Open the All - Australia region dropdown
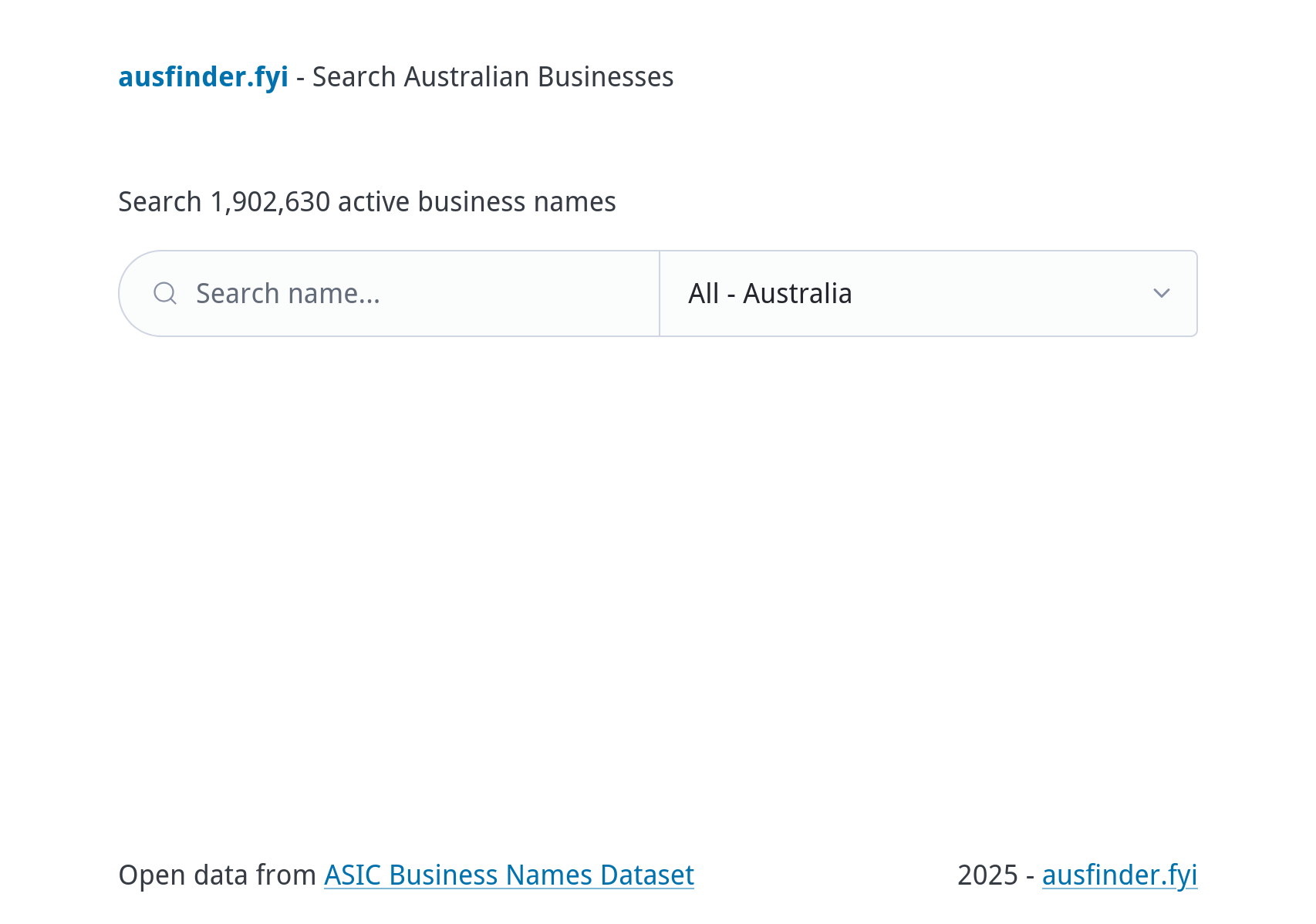Viewport: 1316px width, 924px height. (x=927, y=293)
